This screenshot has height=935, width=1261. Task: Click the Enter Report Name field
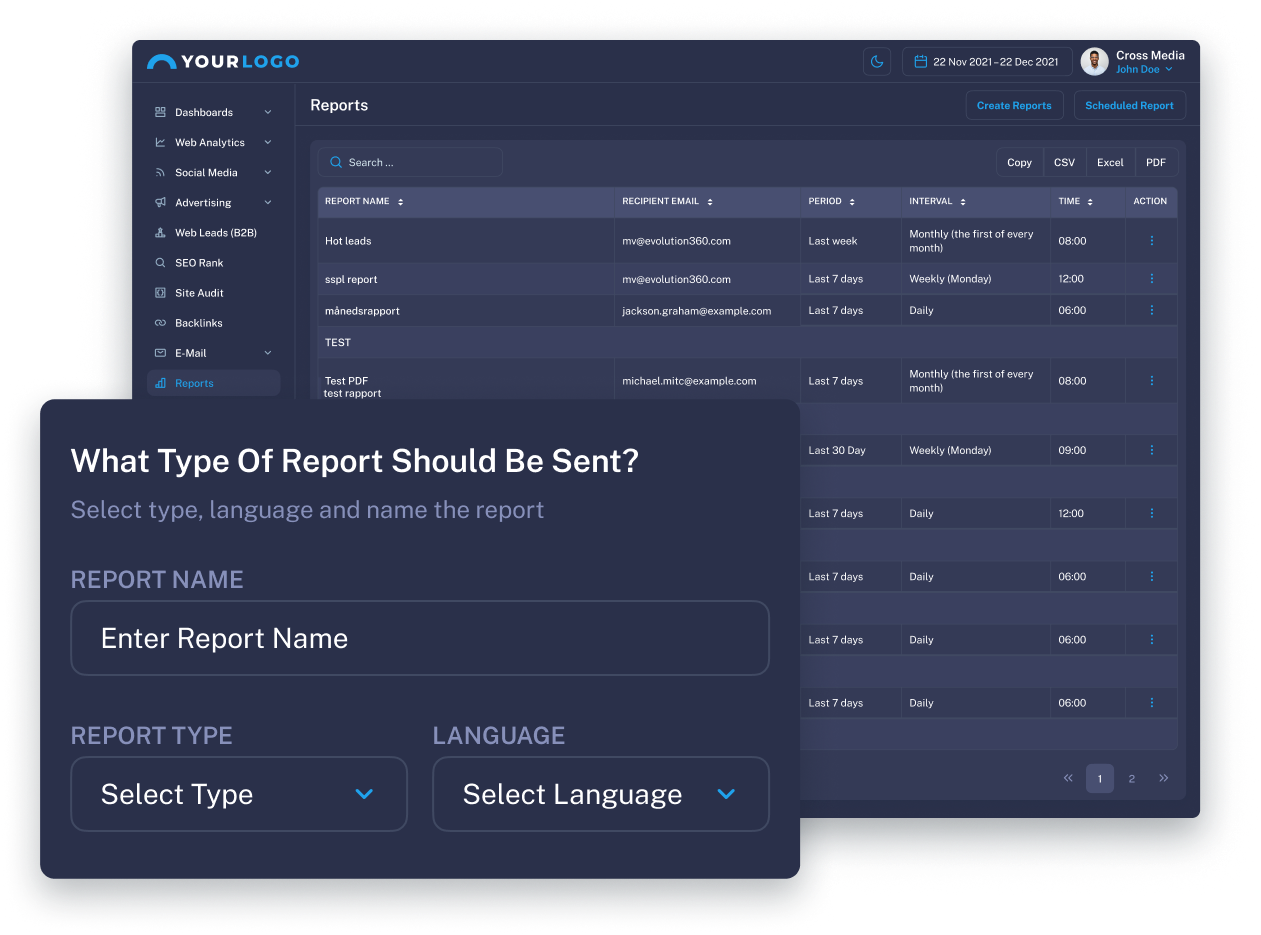point(420,638)
